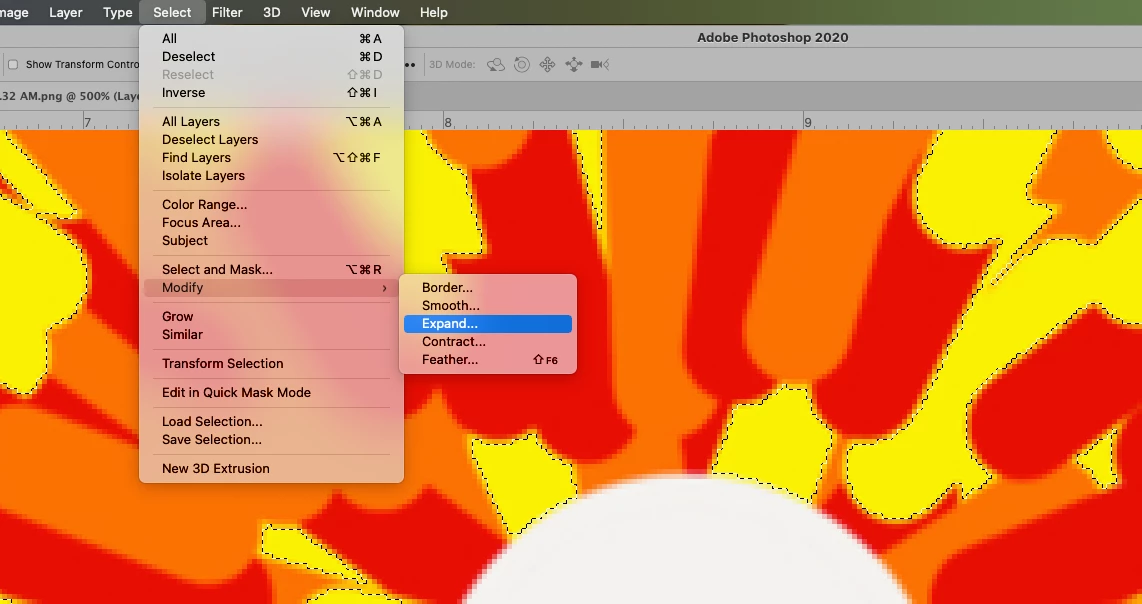Open the Layer menu

[x=66, y=12]
